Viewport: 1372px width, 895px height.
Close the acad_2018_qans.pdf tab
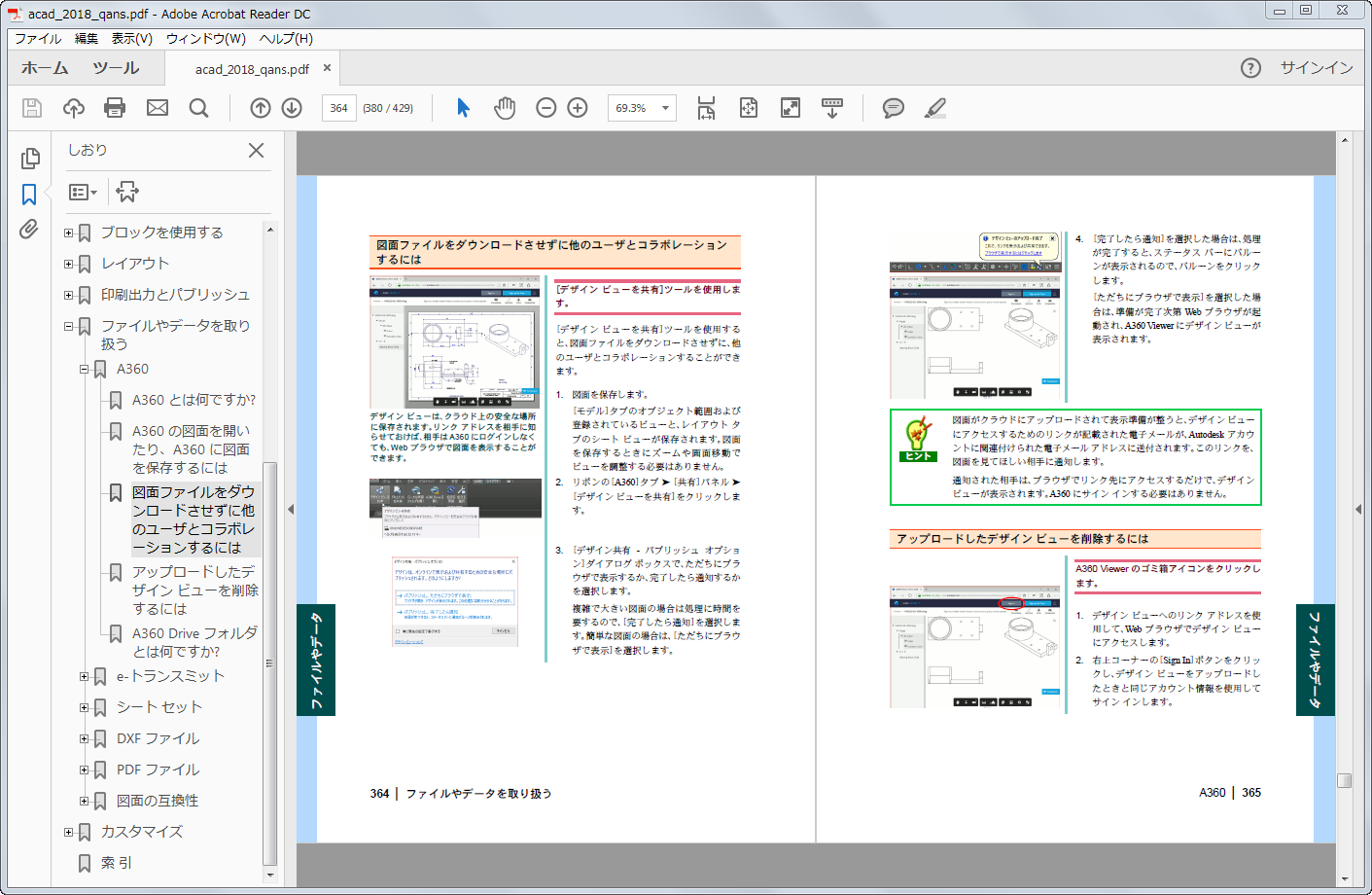click(327, 68)
